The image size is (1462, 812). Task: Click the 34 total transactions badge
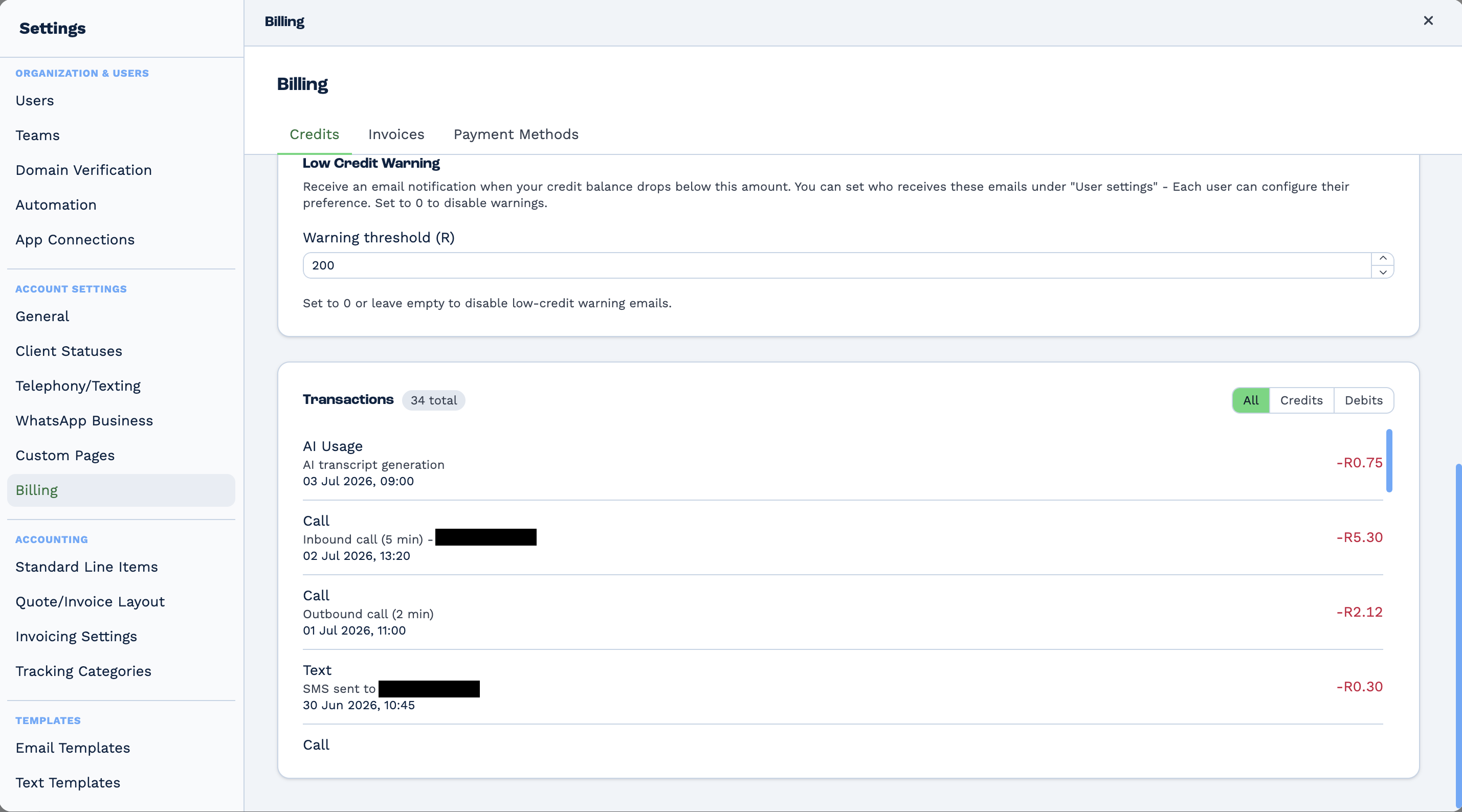click(434, 400)
